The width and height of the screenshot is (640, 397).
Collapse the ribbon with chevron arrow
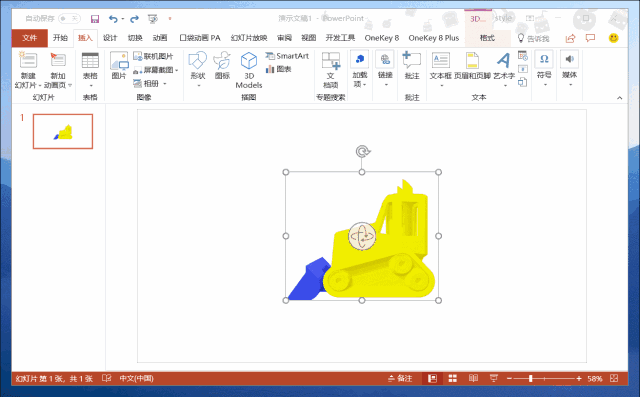coord(620,98)
